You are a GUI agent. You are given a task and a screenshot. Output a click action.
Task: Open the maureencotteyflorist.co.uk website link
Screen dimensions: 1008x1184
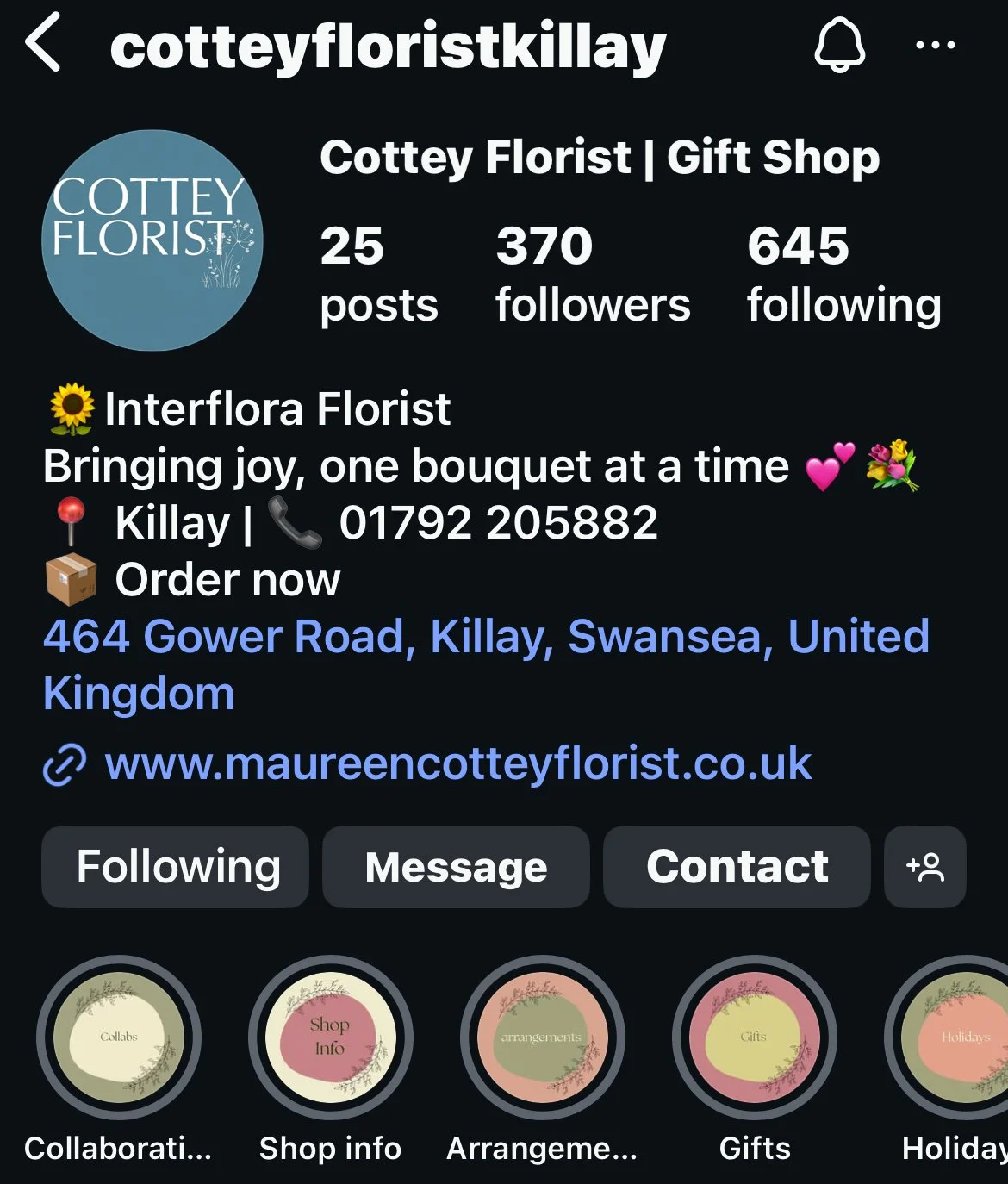point(457,764)
